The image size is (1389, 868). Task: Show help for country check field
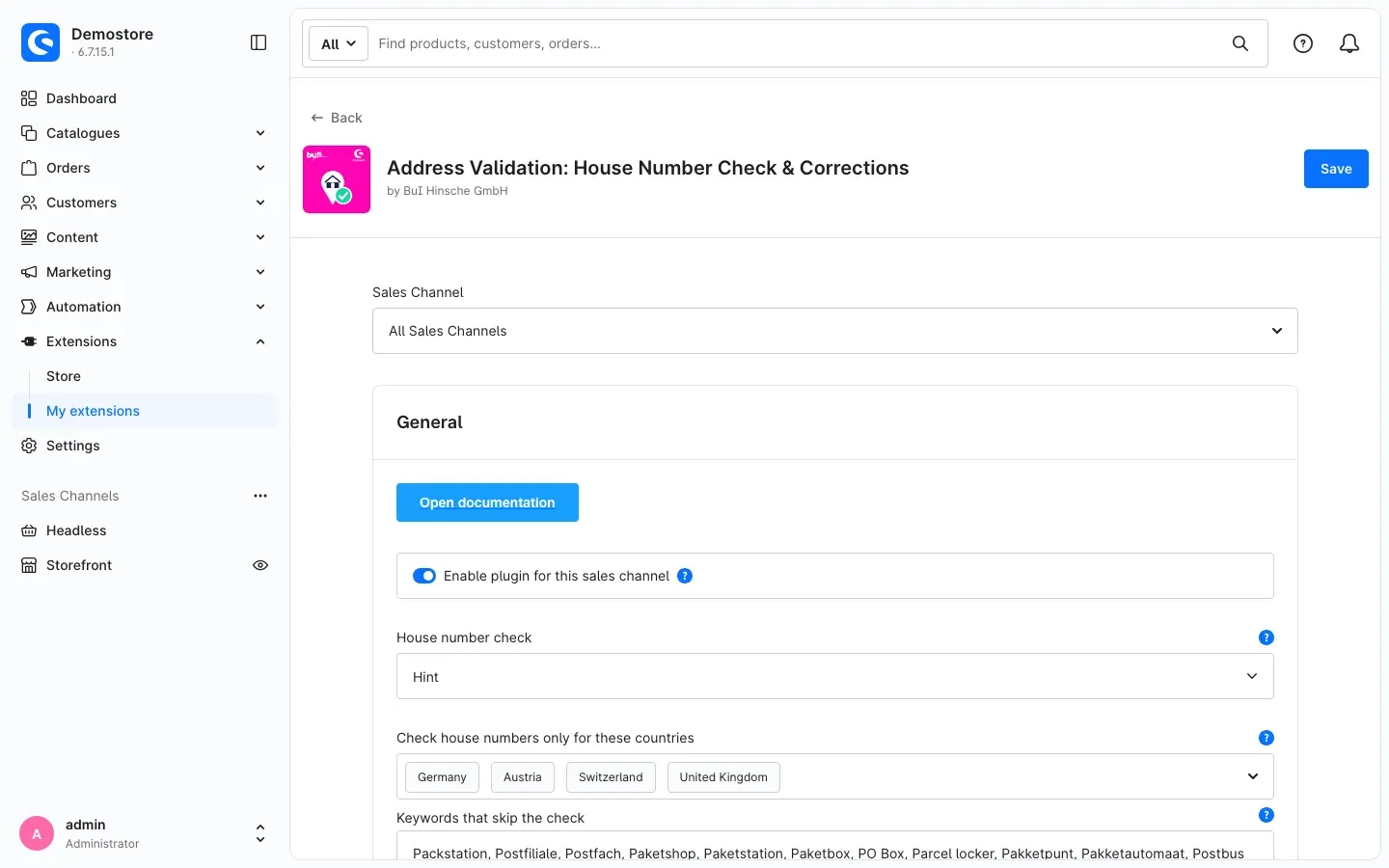pyautogui.click(x=1266, y=738)
